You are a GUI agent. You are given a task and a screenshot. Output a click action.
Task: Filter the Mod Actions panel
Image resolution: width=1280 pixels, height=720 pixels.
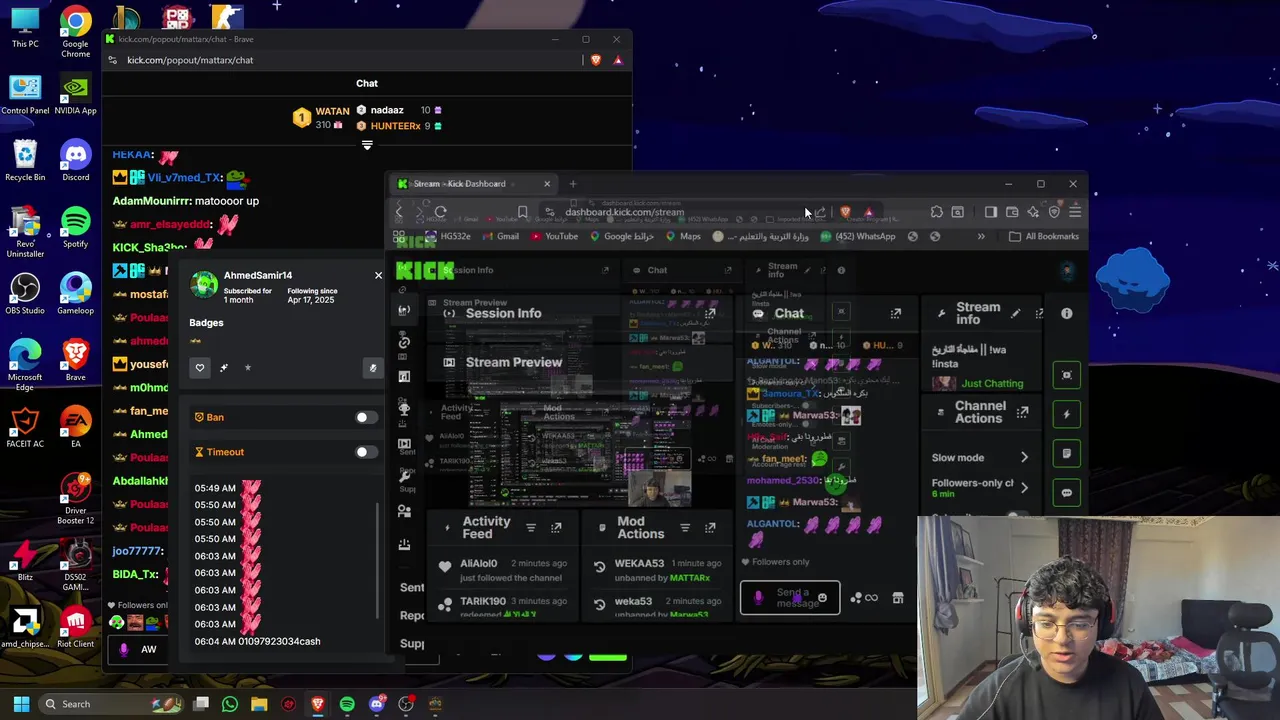[685, 528]
